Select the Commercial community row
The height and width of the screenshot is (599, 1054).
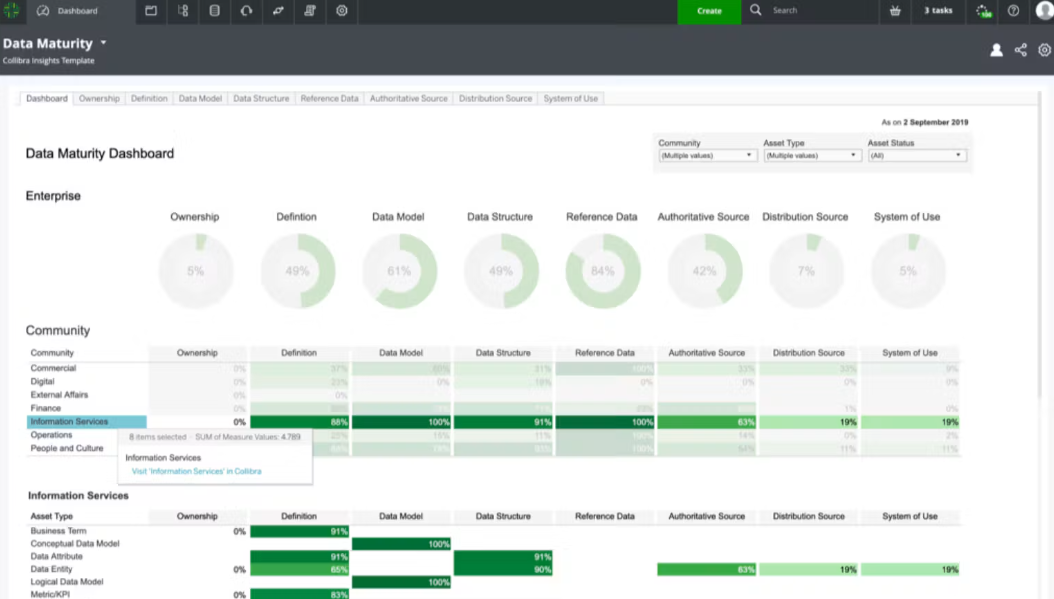[x=493, y=368]
